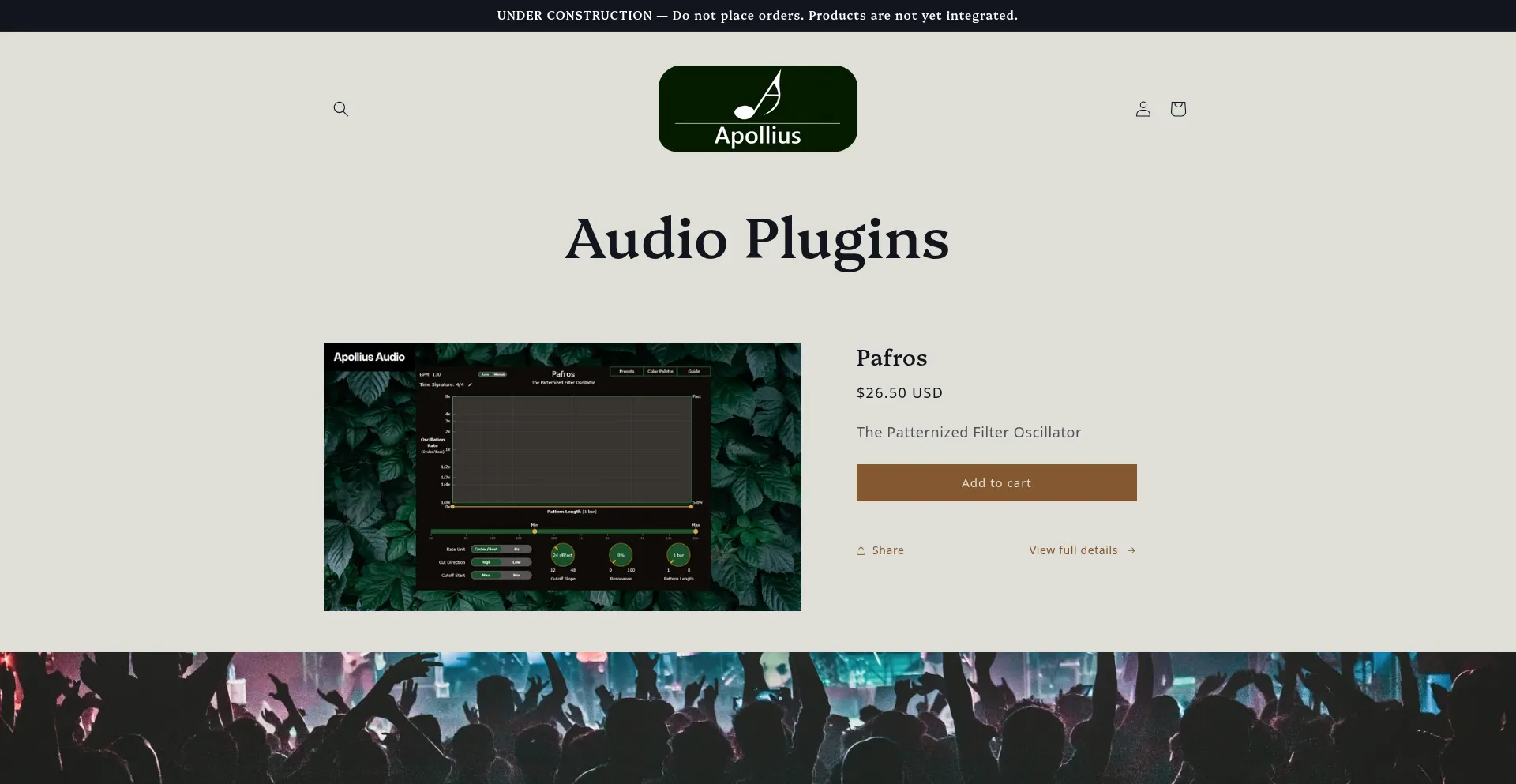The height and width of the screenshot is (784, 1516).
Task: Add Pafros to cart
Action: point(996,482)
